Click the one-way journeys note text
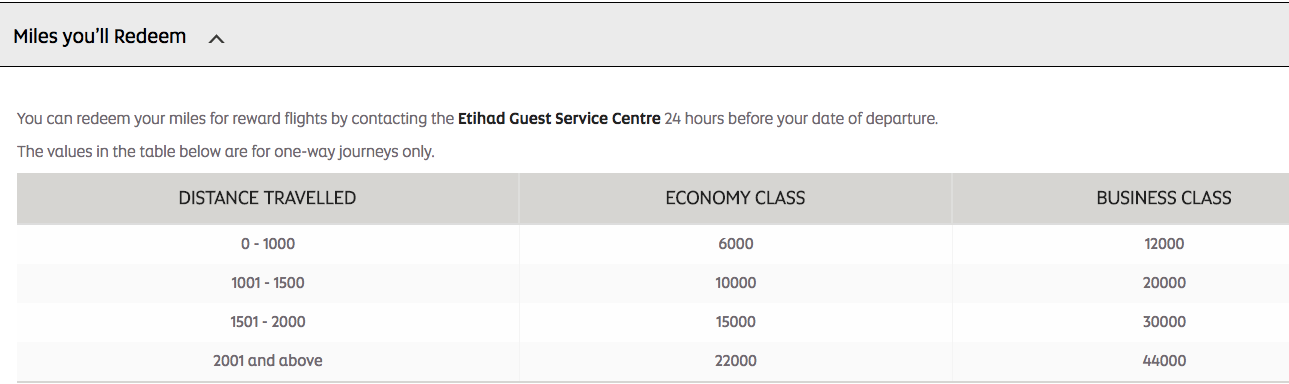The width and height of the screenshot is (1289, 384). 226,152
